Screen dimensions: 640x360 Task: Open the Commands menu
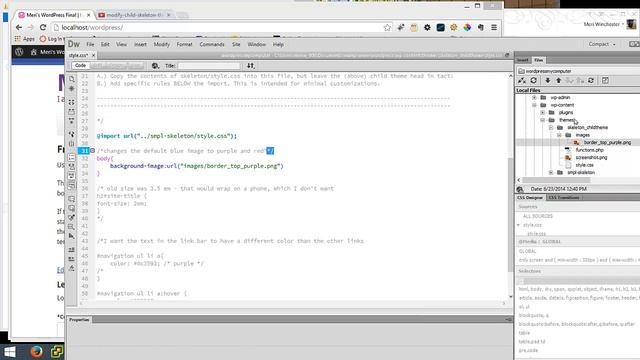coord(212,44)
